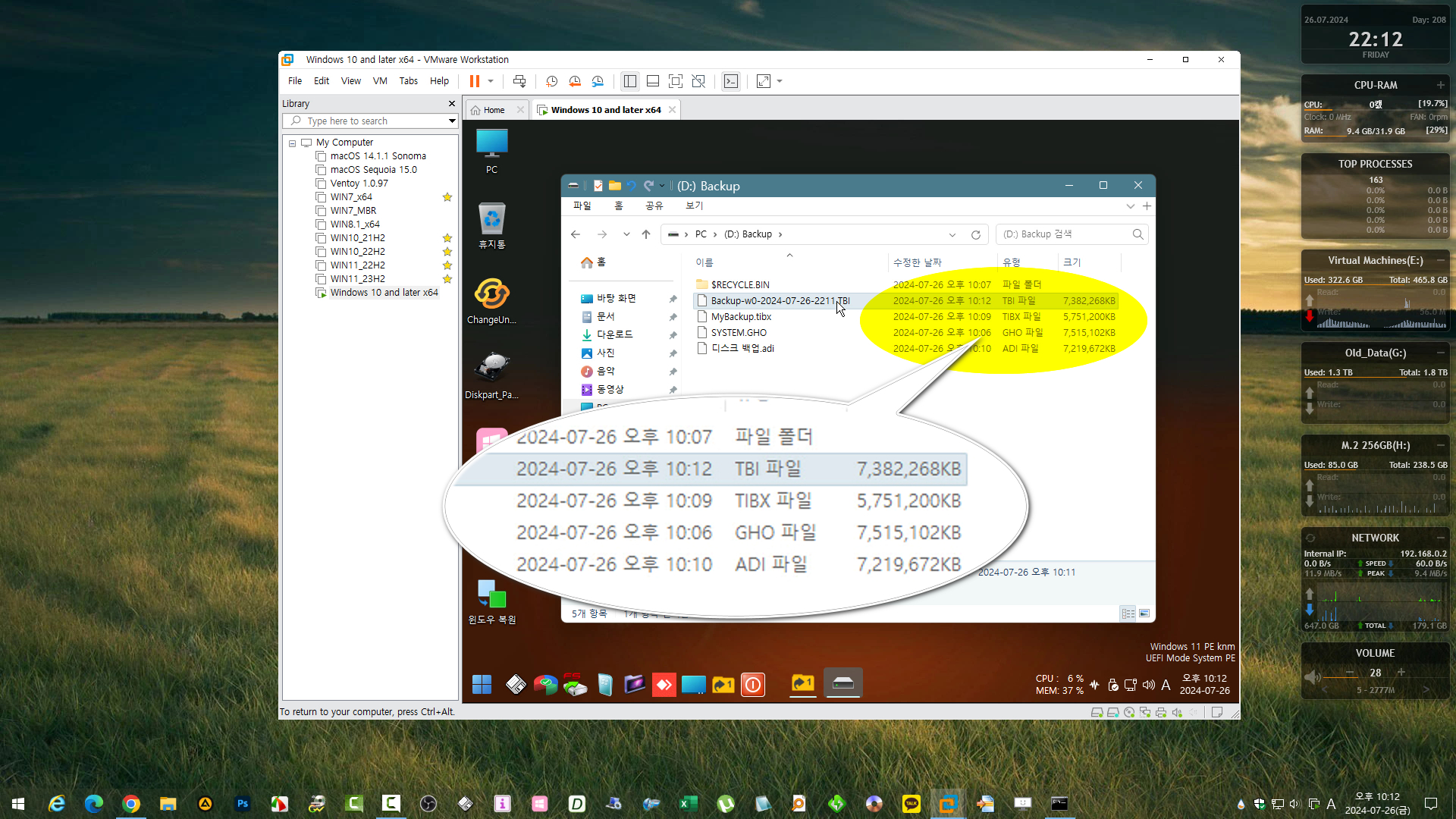Click search magnifier in Backup search box
Image resolution: width=1456 pixels, height=819 pixels.
point(1137,234)
